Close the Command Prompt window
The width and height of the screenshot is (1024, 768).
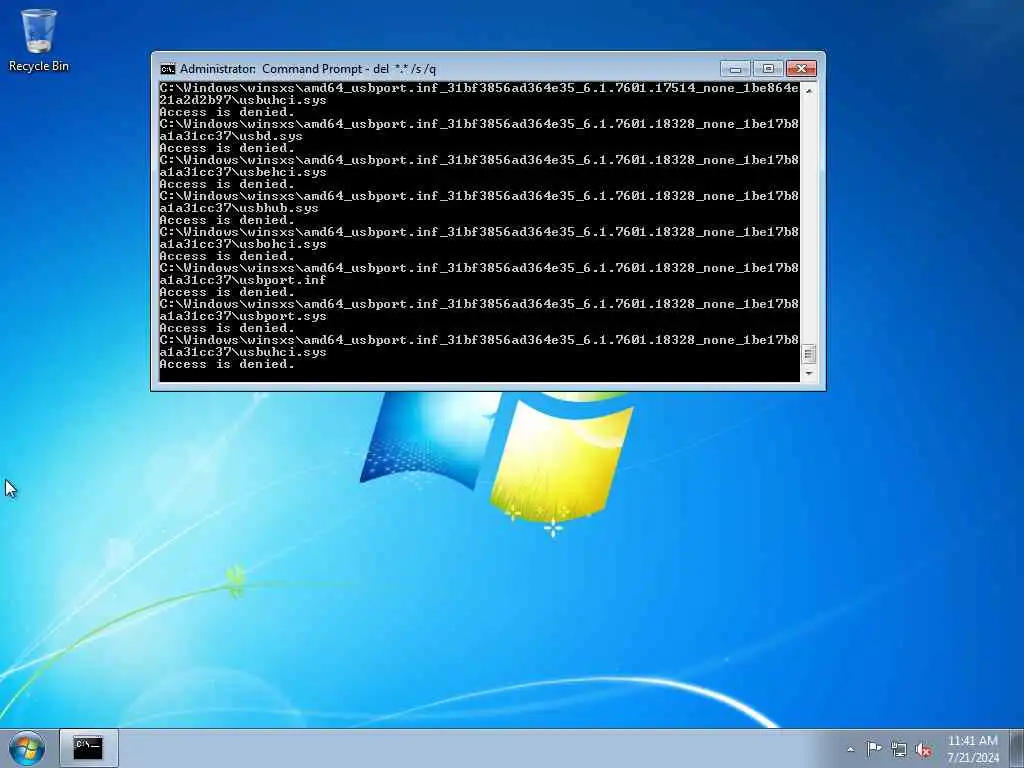point(801,69)
